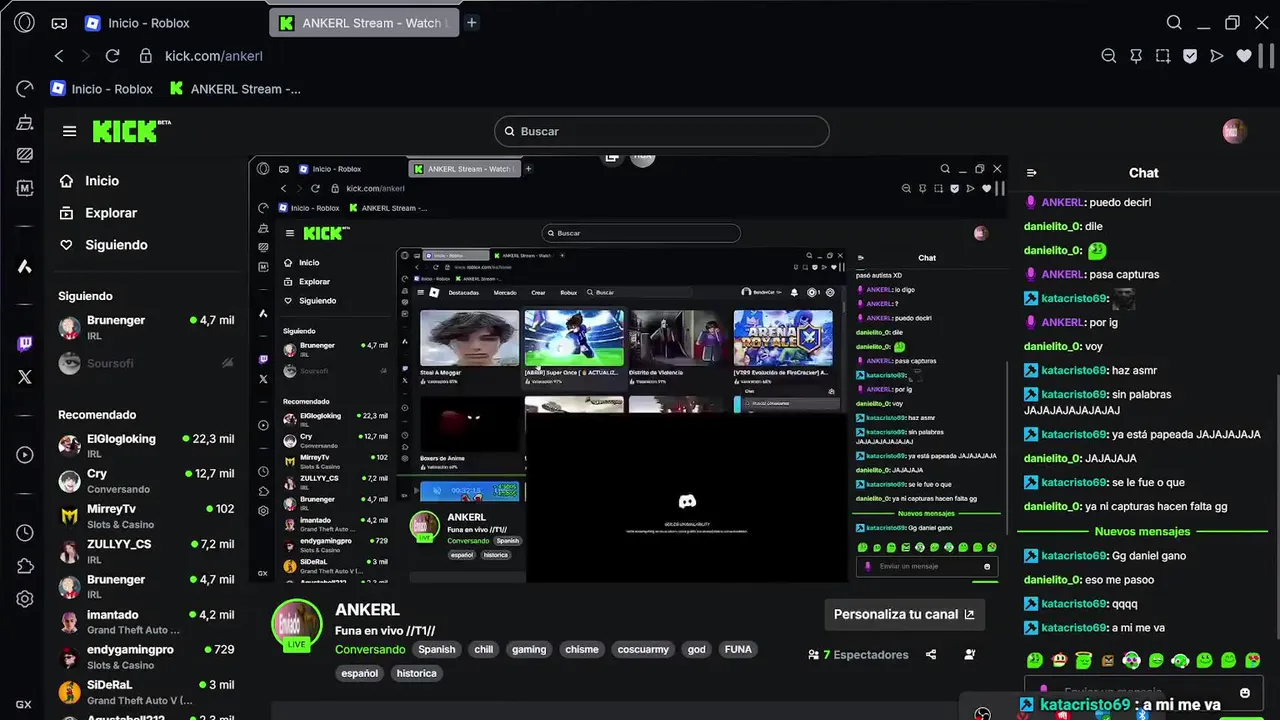
Task: Open ElGlogloking recommended channel
Action: (146, 445)
